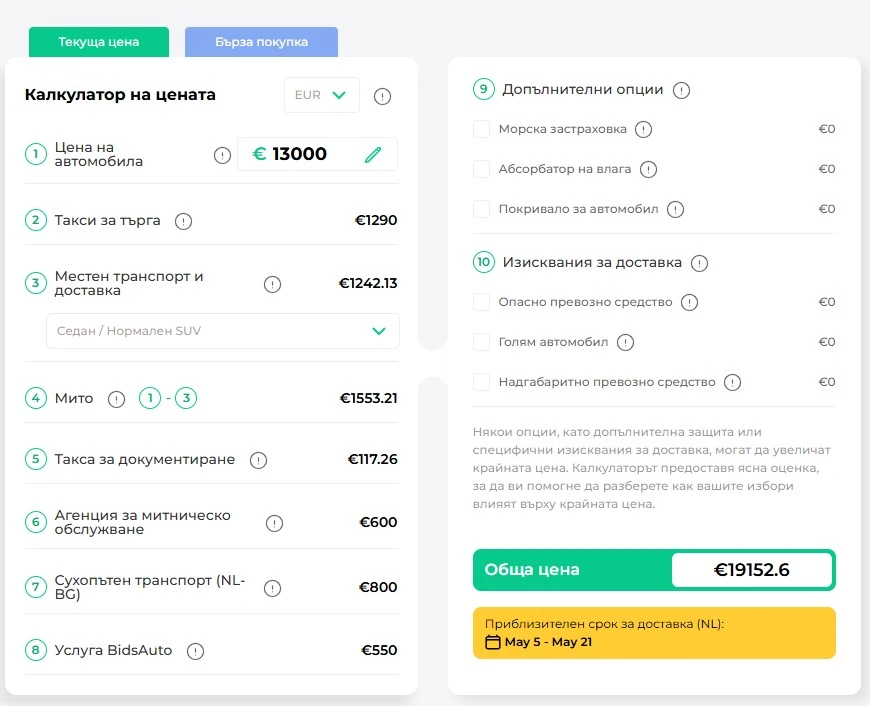Image resolution: width=870 pixels, height=706 pixels.
Task: Click the pencil edit icon for car price
Action: pyautogui.click(x=373, y=154)
